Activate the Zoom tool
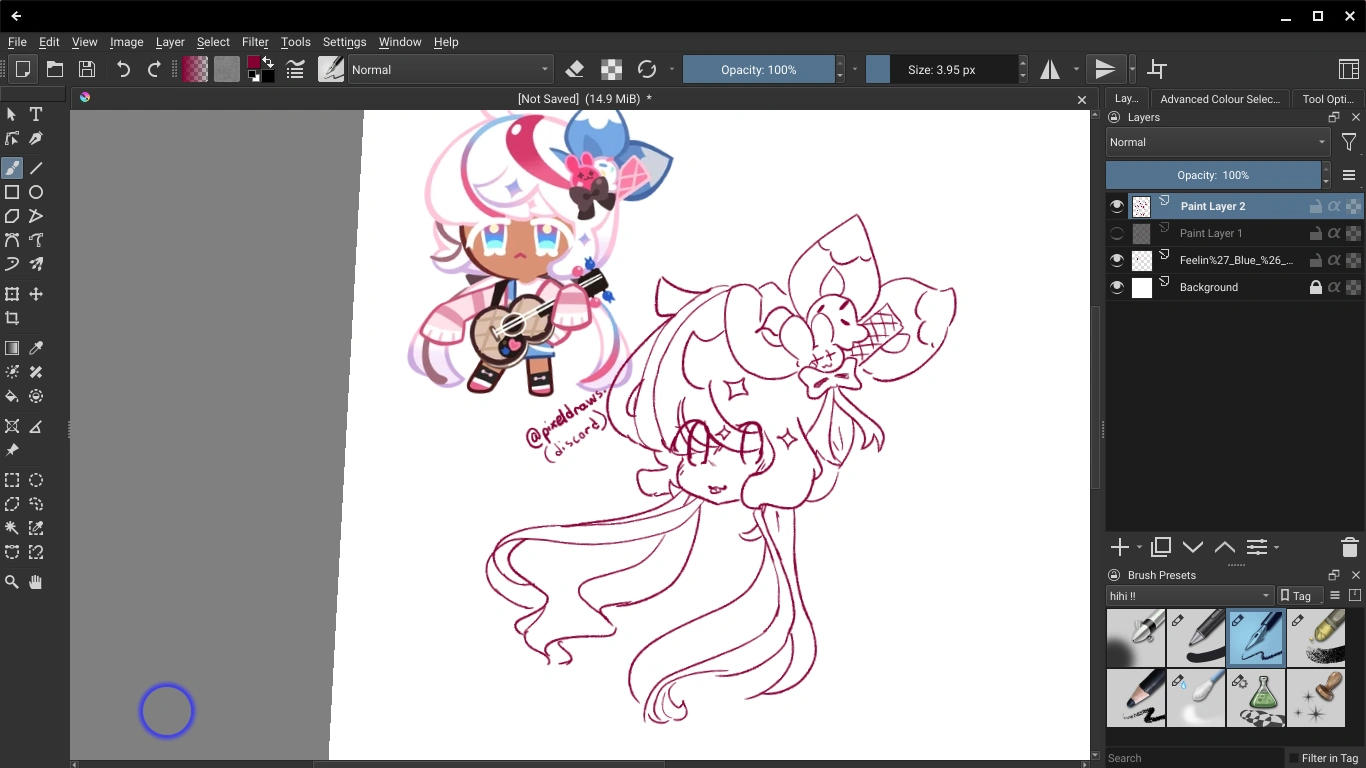This screenshot has width=1366, height=768. coord(12,582)
